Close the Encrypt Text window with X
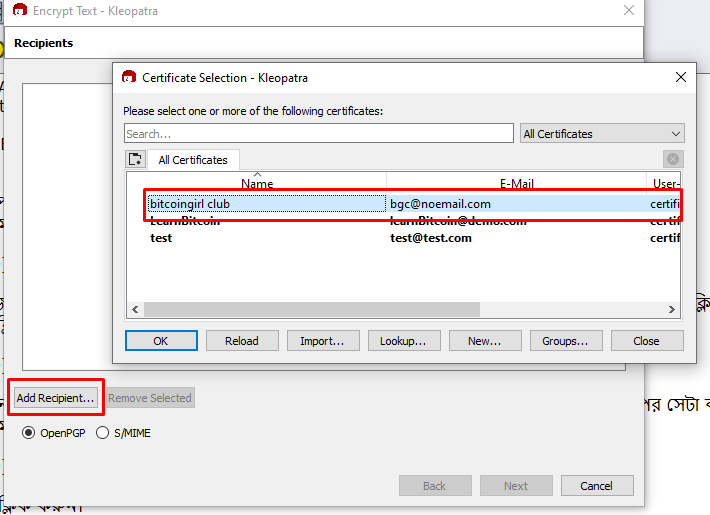The width and height of the screenshot is (710, 515). (628, 10)
